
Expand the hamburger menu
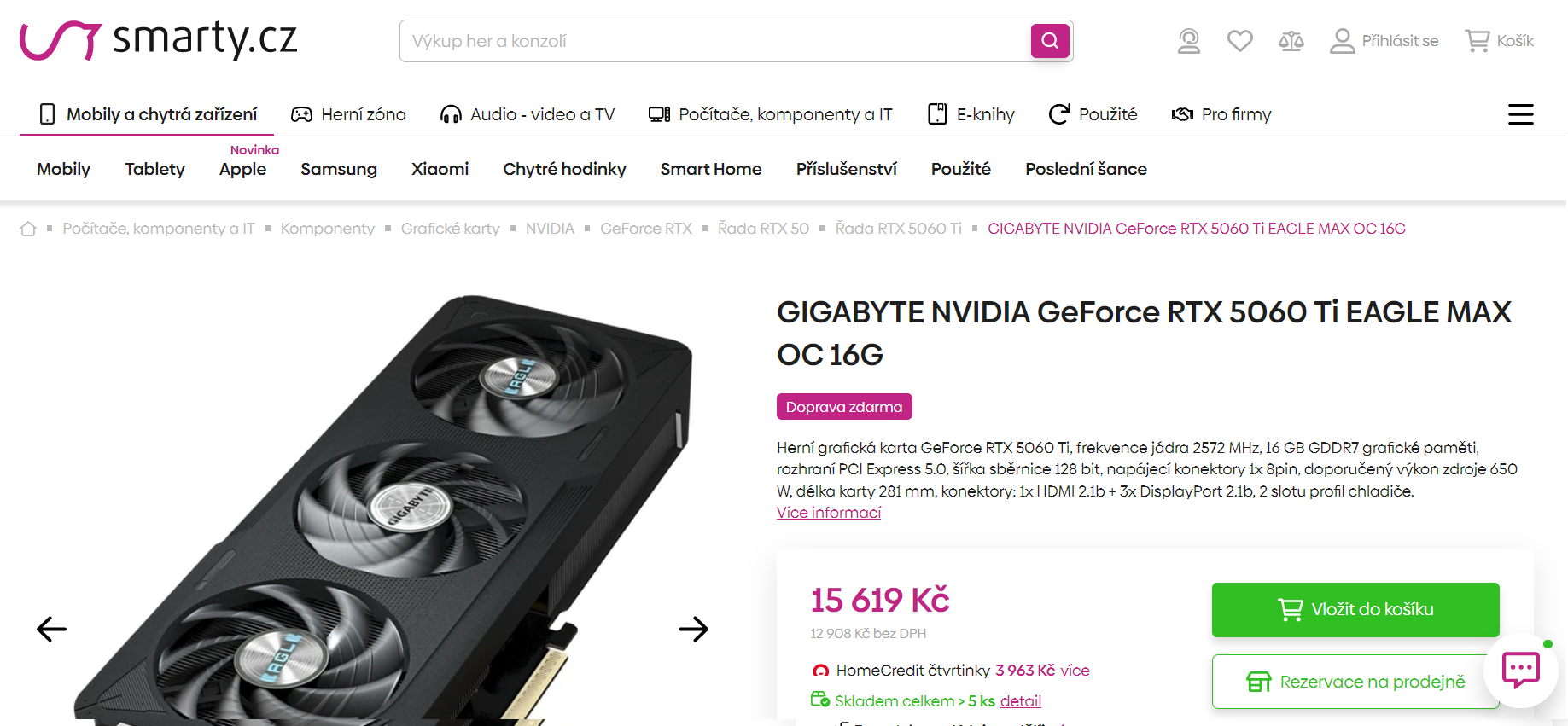pyautogui.click(x=1521, y=114)
